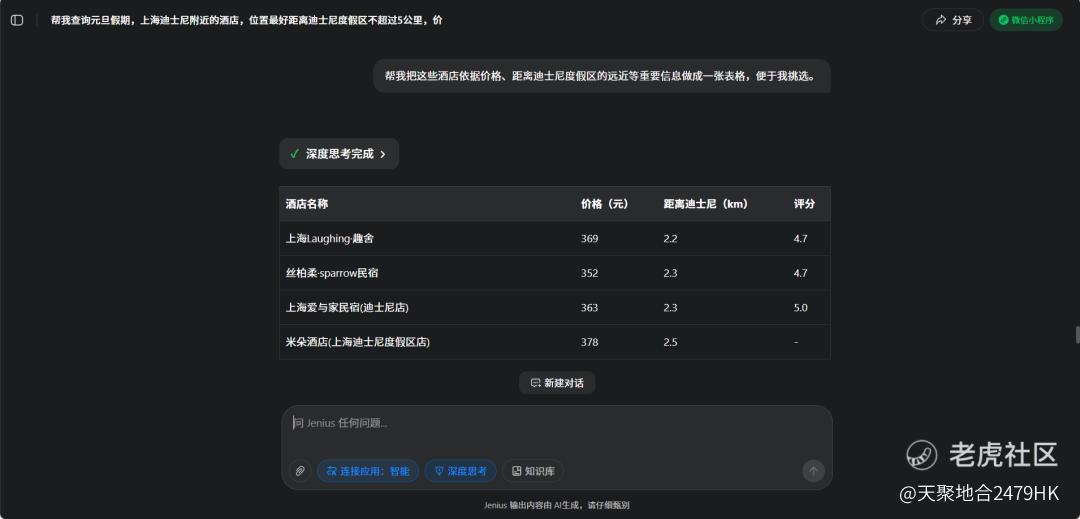Image resolution: width=1080 pixels, height=519 pixels.
Task: Select the user message bubble text
Action: (601, 76)
